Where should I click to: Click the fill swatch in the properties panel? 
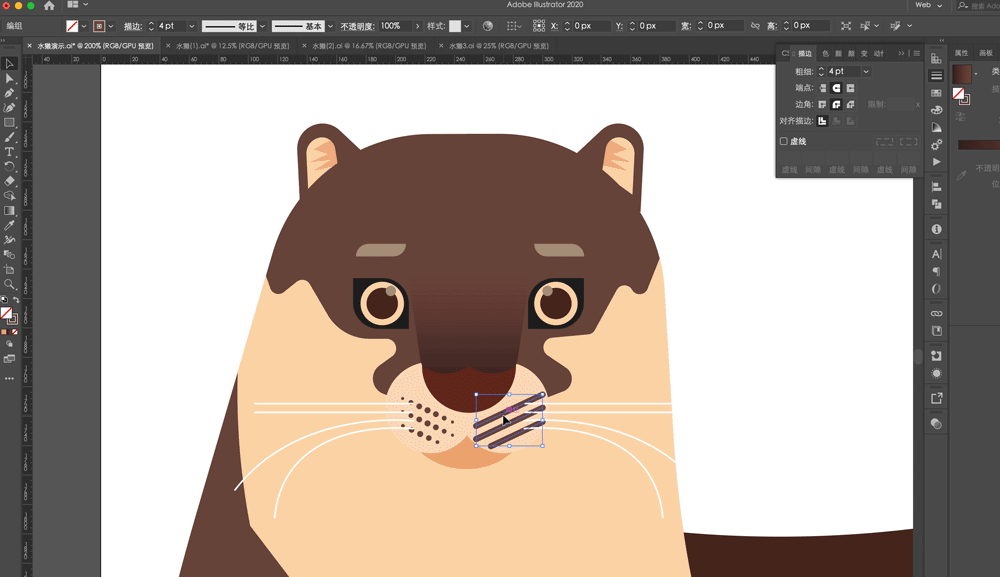[962, 74]
